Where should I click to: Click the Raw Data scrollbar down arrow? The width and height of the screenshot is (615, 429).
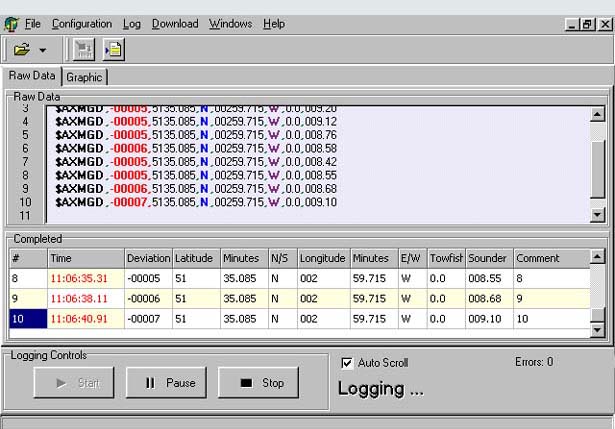click(597, 214)
